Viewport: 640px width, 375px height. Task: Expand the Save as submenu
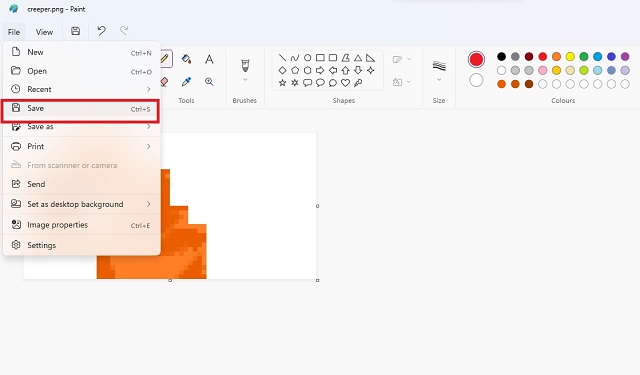point(149,127)
